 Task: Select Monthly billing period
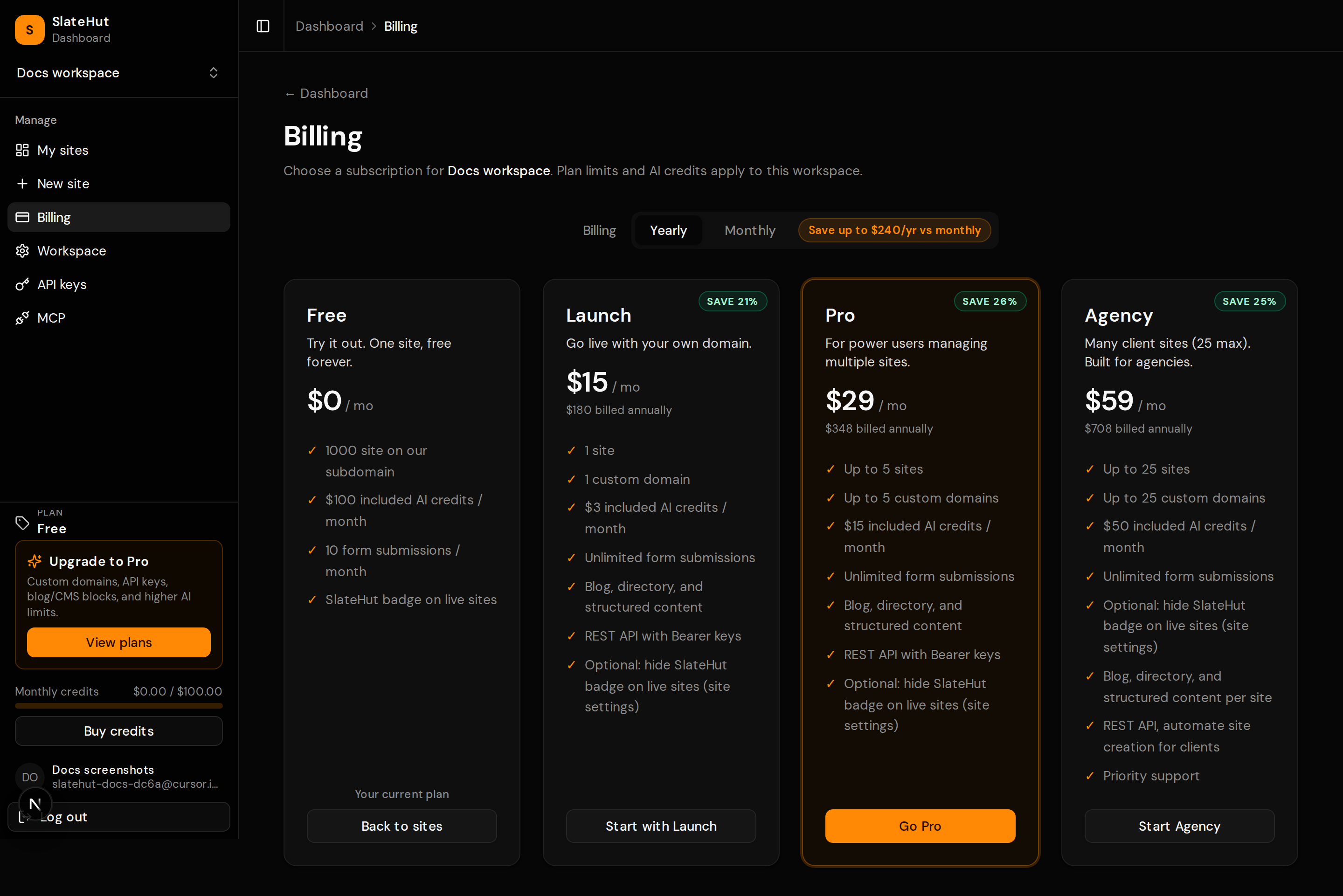click(750, 230)
